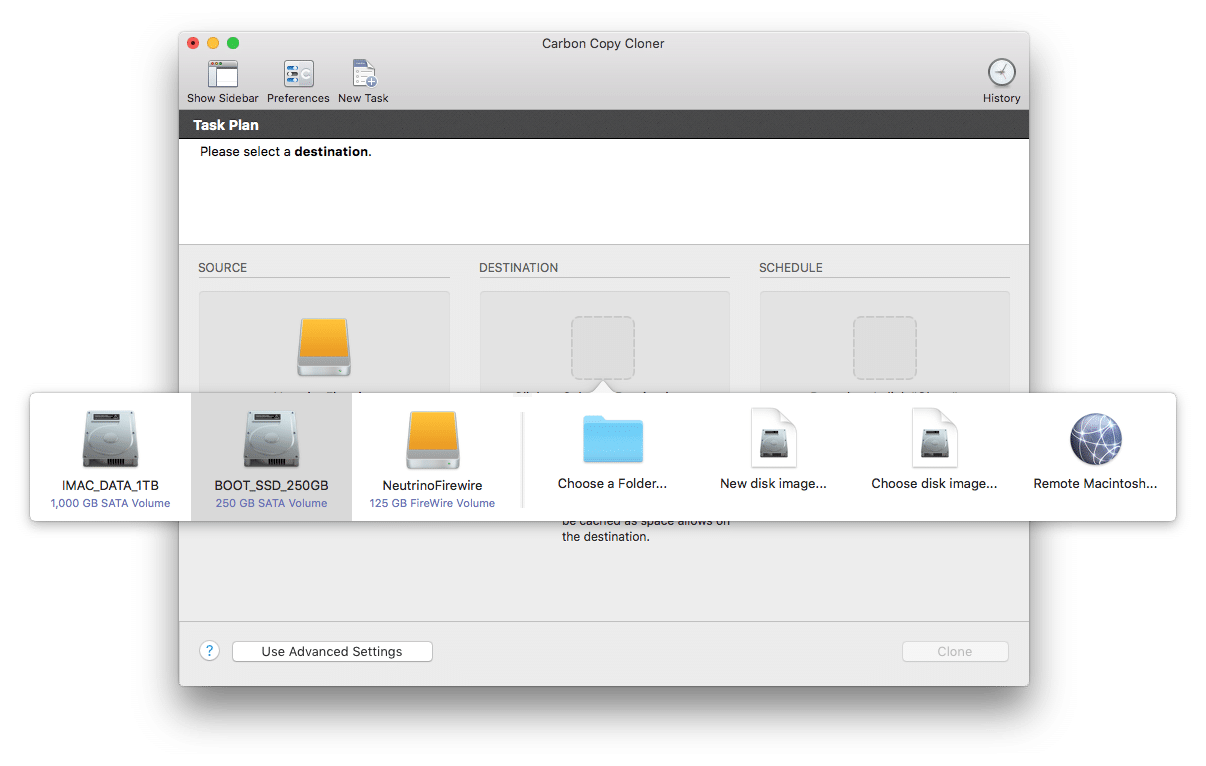Image resolution: width=1206 pixels, height=766 pixels.
Task: Click the 125 GB FireWire Volume subtitle
Action: [432, 503]
